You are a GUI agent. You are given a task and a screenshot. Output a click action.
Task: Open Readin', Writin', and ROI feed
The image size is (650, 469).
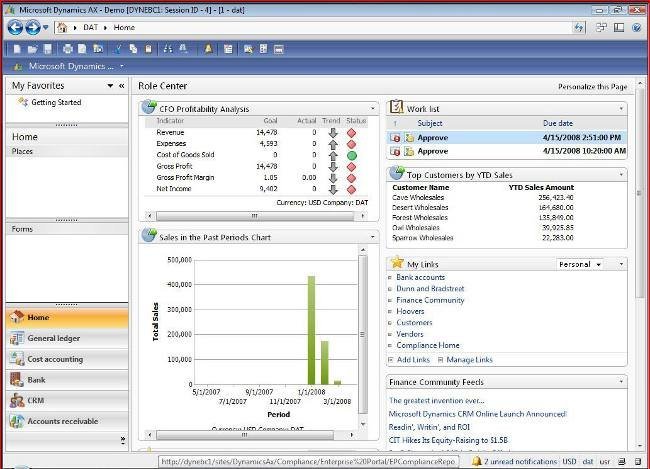coord(429,427)
